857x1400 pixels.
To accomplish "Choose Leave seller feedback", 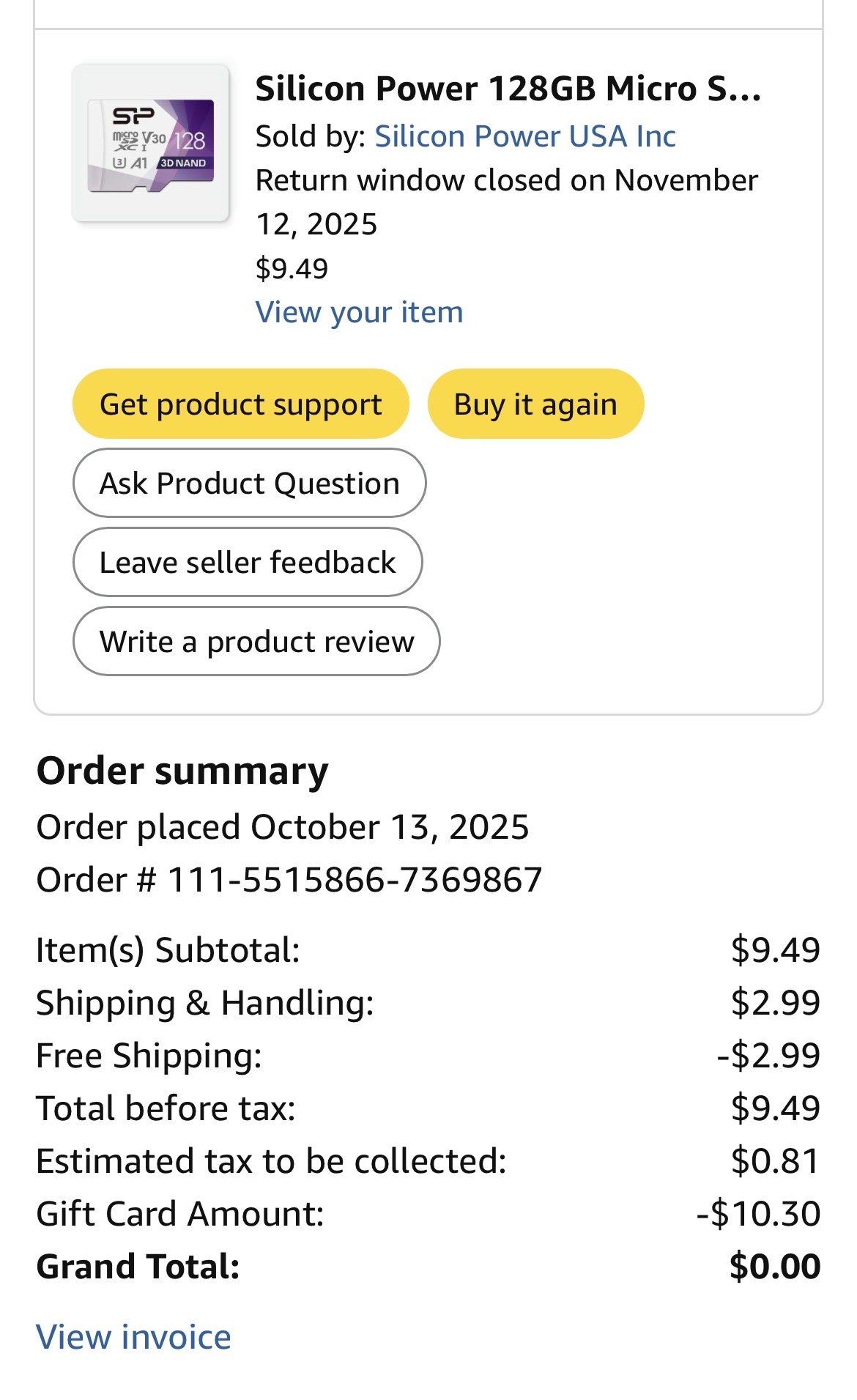I will pyautogui.click(x=248, y=562).
